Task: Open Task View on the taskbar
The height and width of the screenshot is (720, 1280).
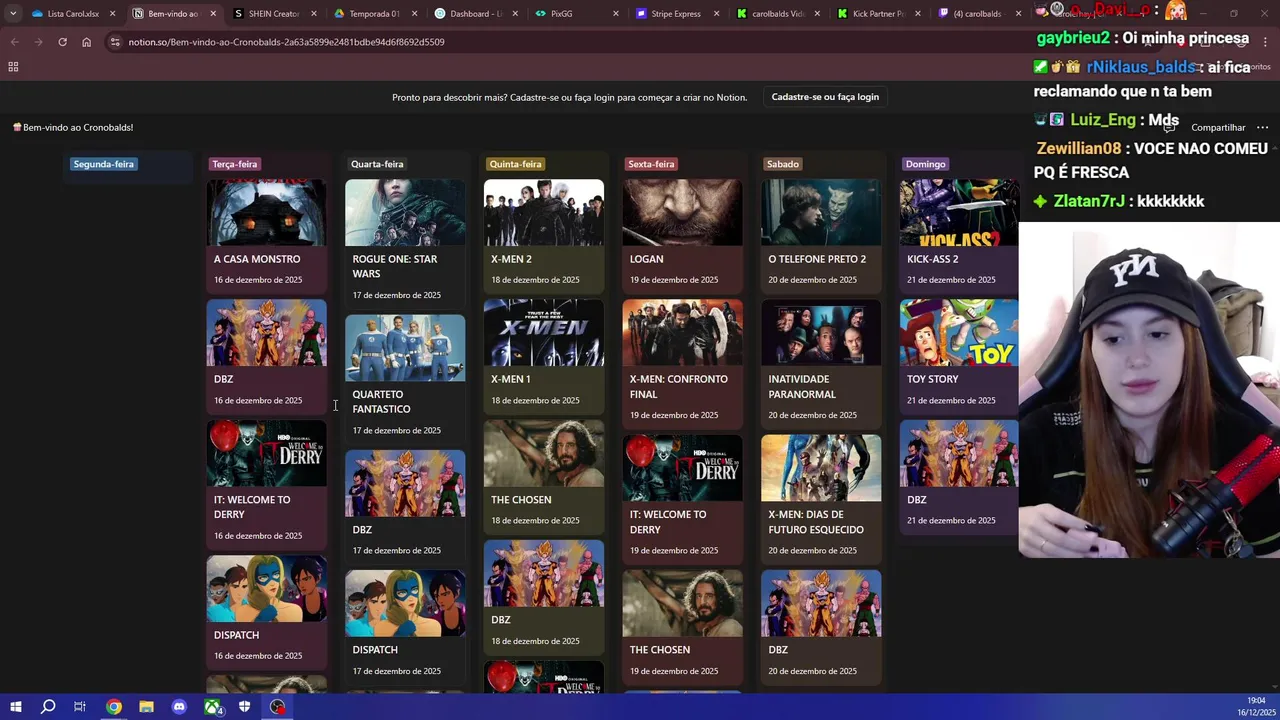Action: click(80, 707)
